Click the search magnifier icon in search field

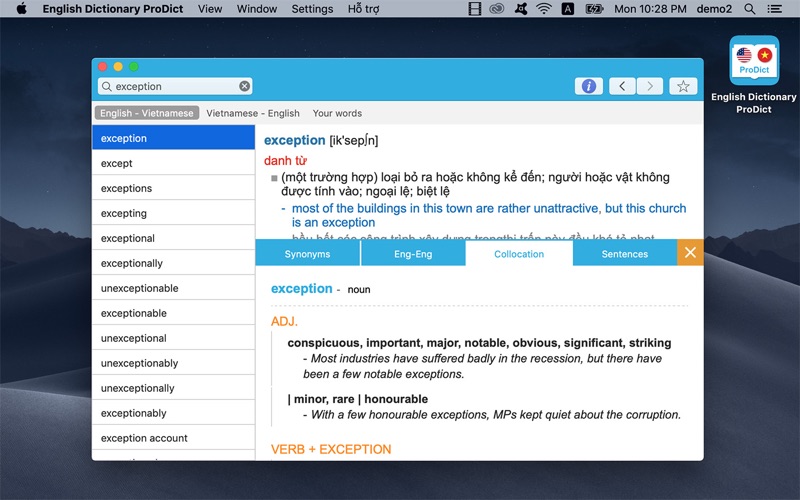pos(107,86)
